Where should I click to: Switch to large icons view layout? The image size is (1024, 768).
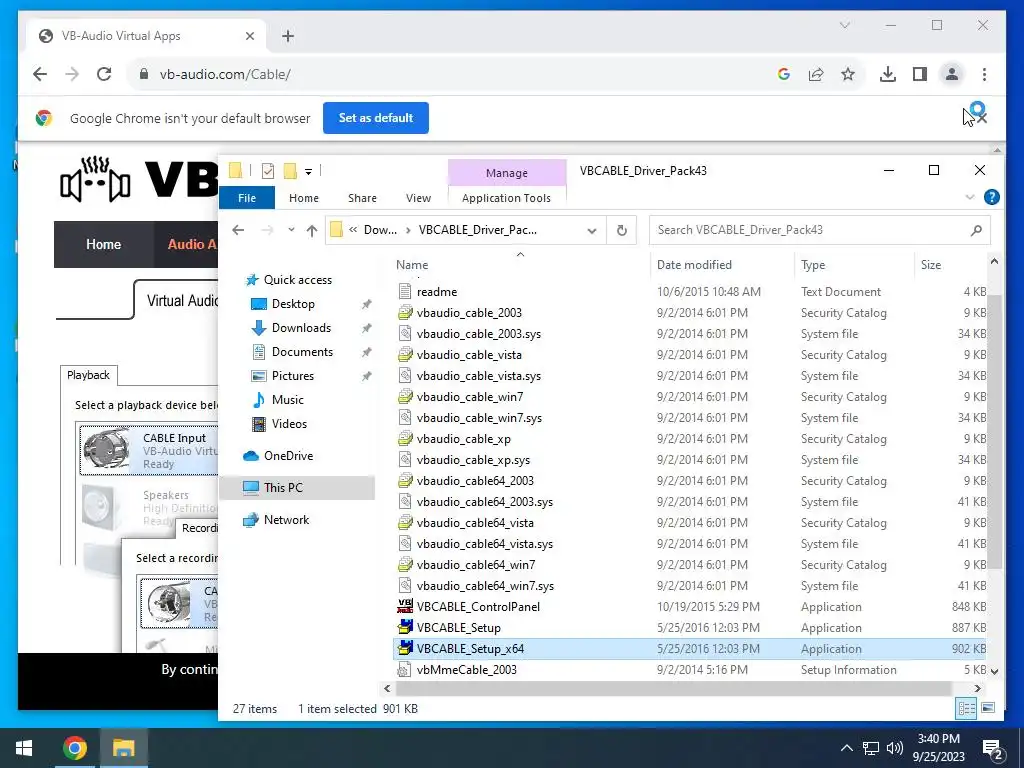tap(988, 709)
